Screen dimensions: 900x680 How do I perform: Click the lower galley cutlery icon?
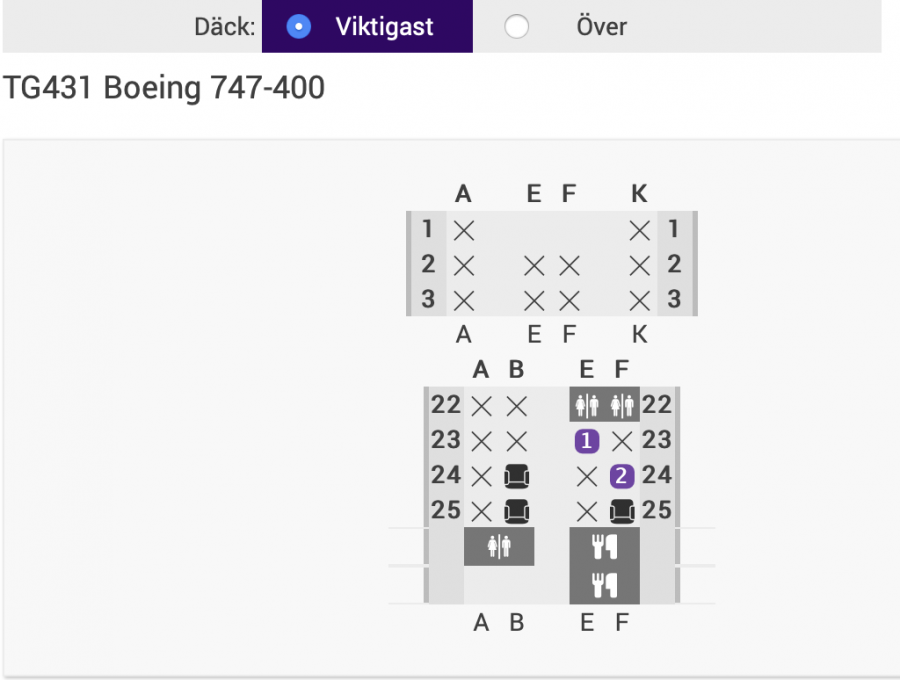[x=604, y=584]
